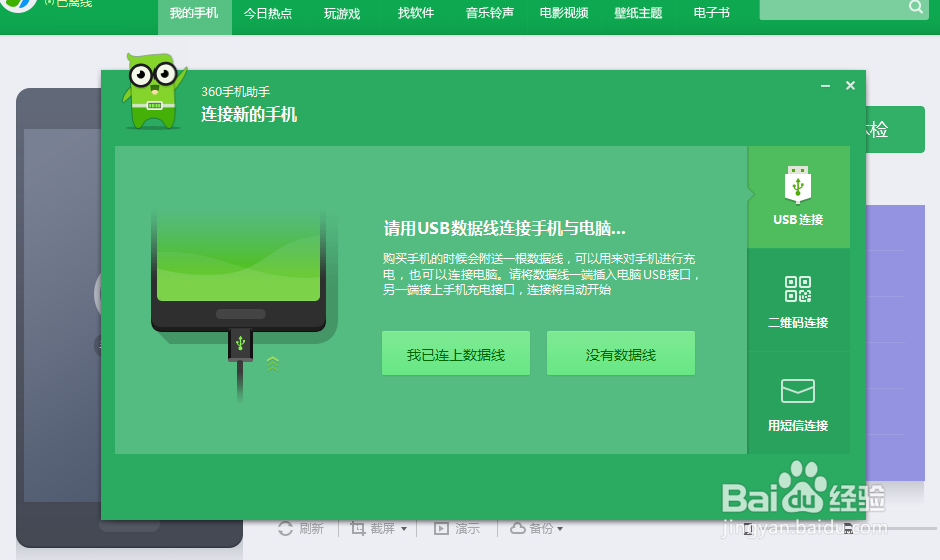Select the 电影视频 tab
This screenshot has width=940, height=560.
[x=564, y=14]
